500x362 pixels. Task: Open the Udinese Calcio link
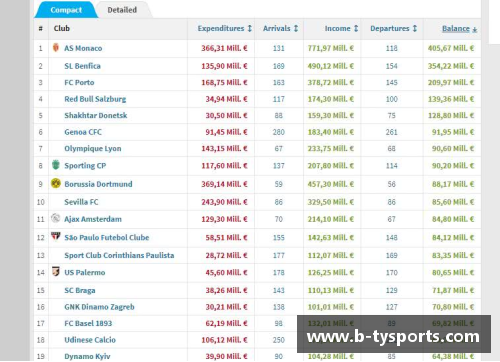click(90, 340)
